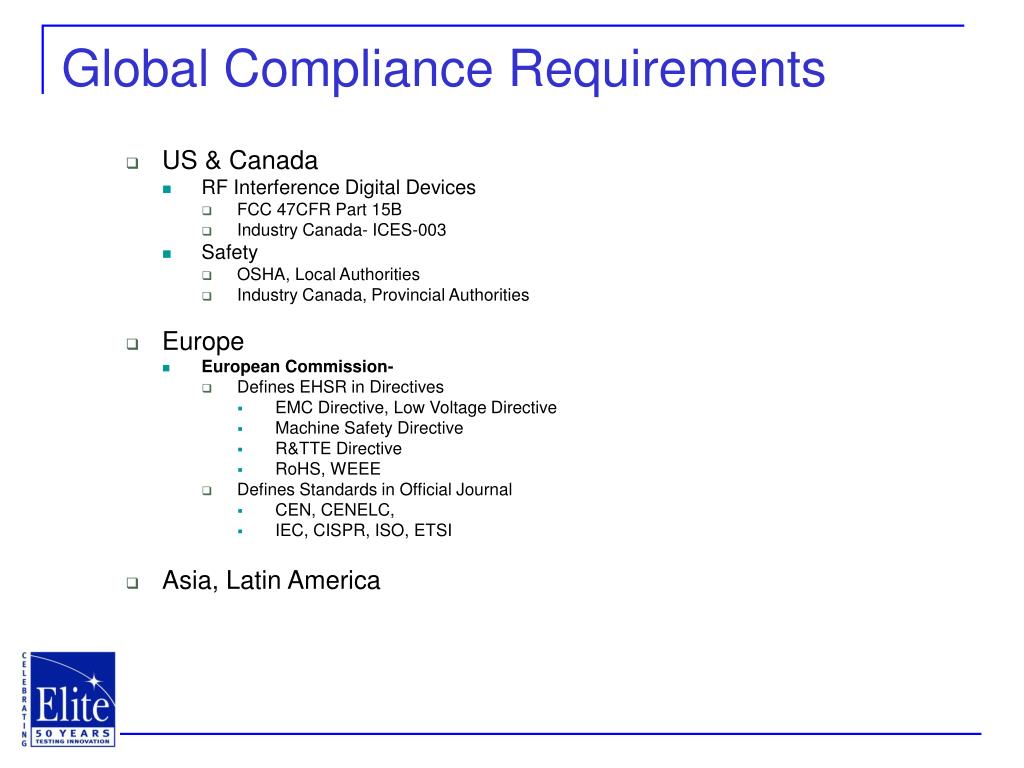The width and height of the screenshot is (1024, 768).
Task: Select the RF Interference Digital Devices line
Action: coord(338,187)
